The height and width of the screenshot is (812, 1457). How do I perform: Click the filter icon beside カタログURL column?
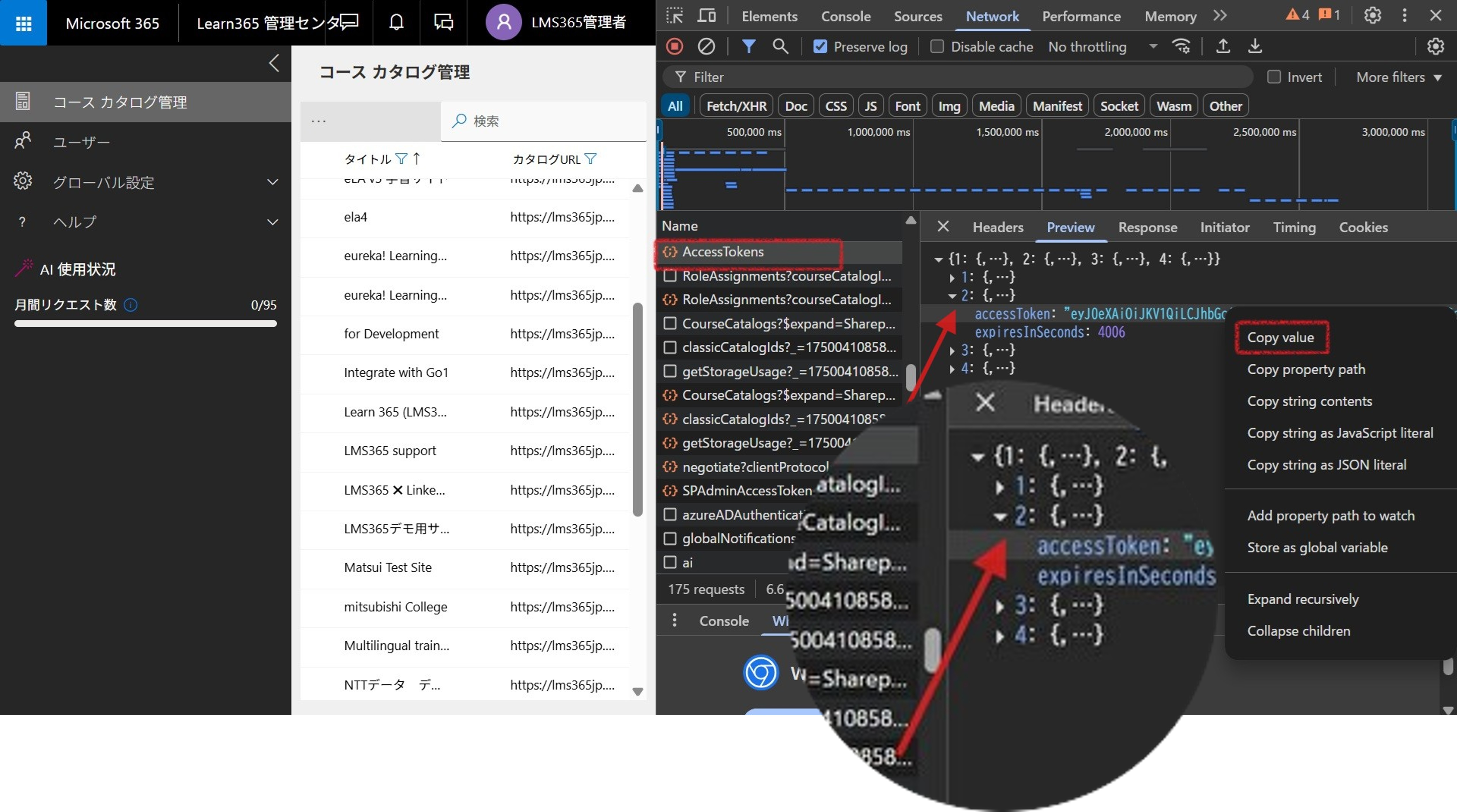pos(590,159)
